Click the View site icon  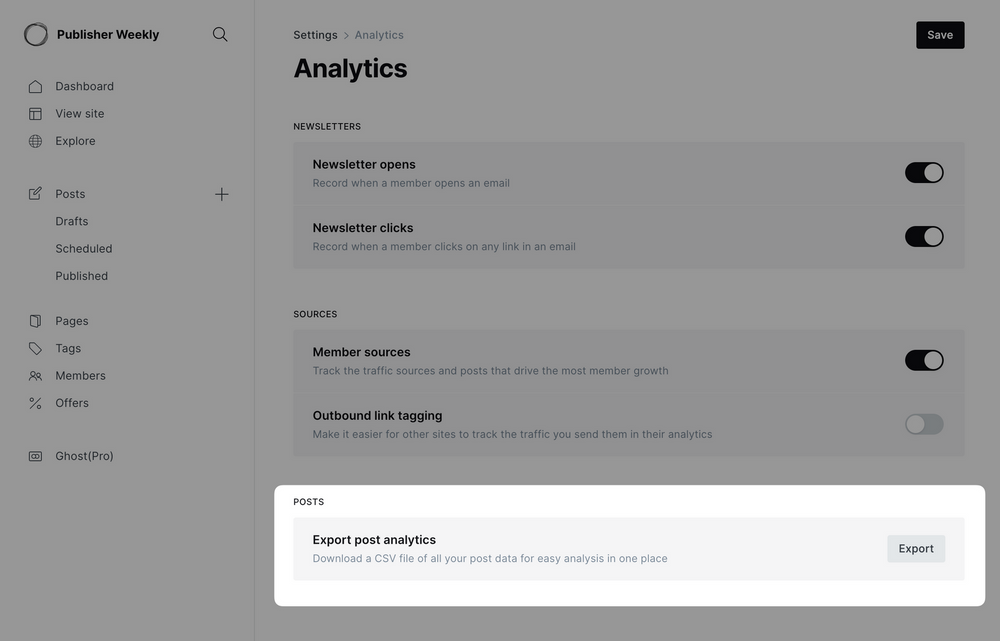click(35, 113)
